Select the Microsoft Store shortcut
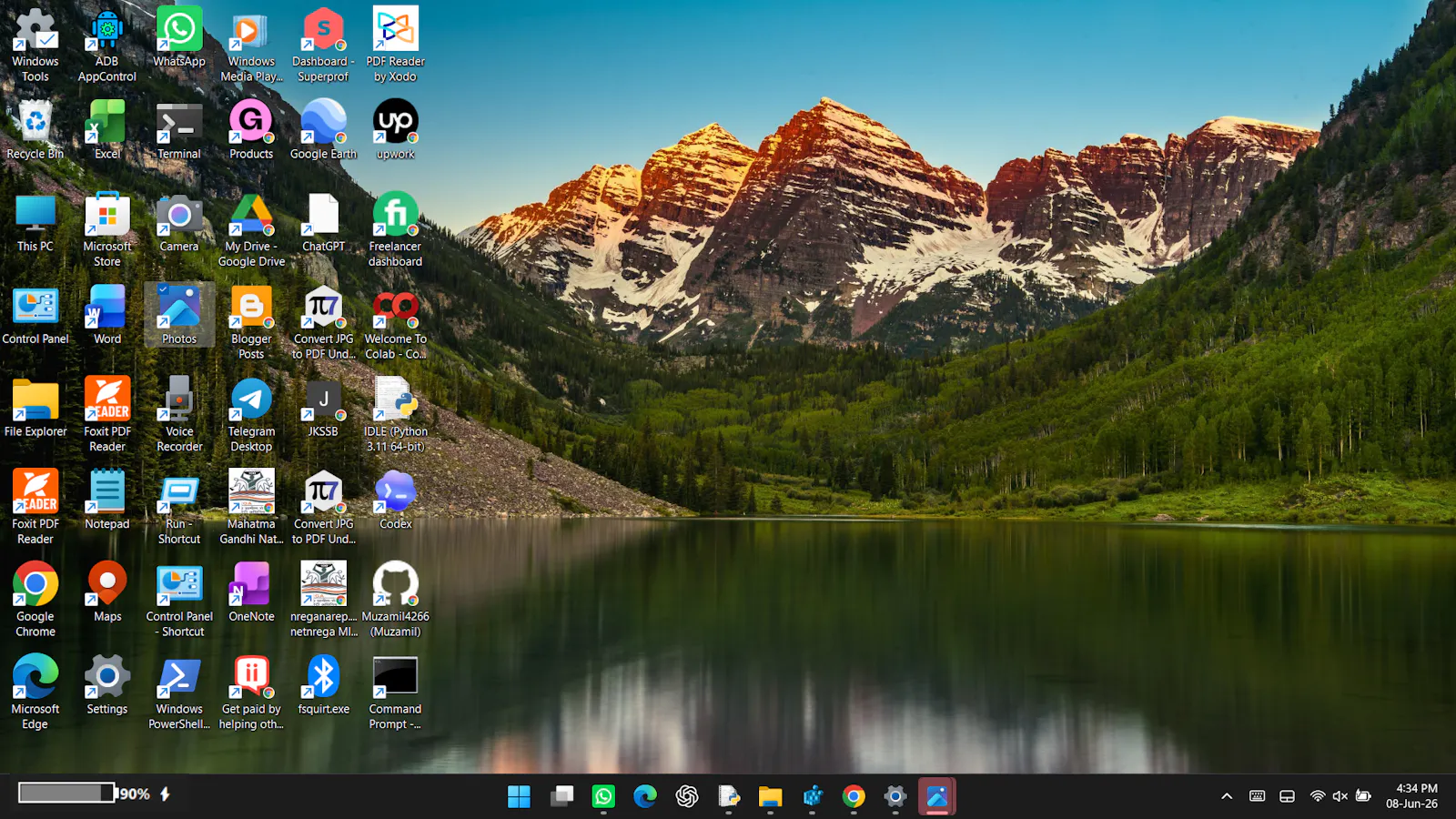The width and height of the screenshot is (1456, 819). pyautogui.click(x=107, y=230)
